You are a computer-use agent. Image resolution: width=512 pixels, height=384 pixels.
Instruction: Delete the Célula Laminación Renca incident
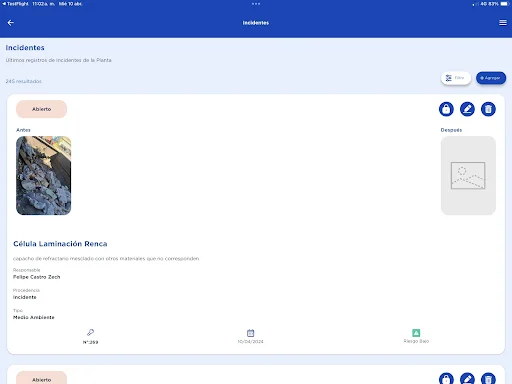488,109
